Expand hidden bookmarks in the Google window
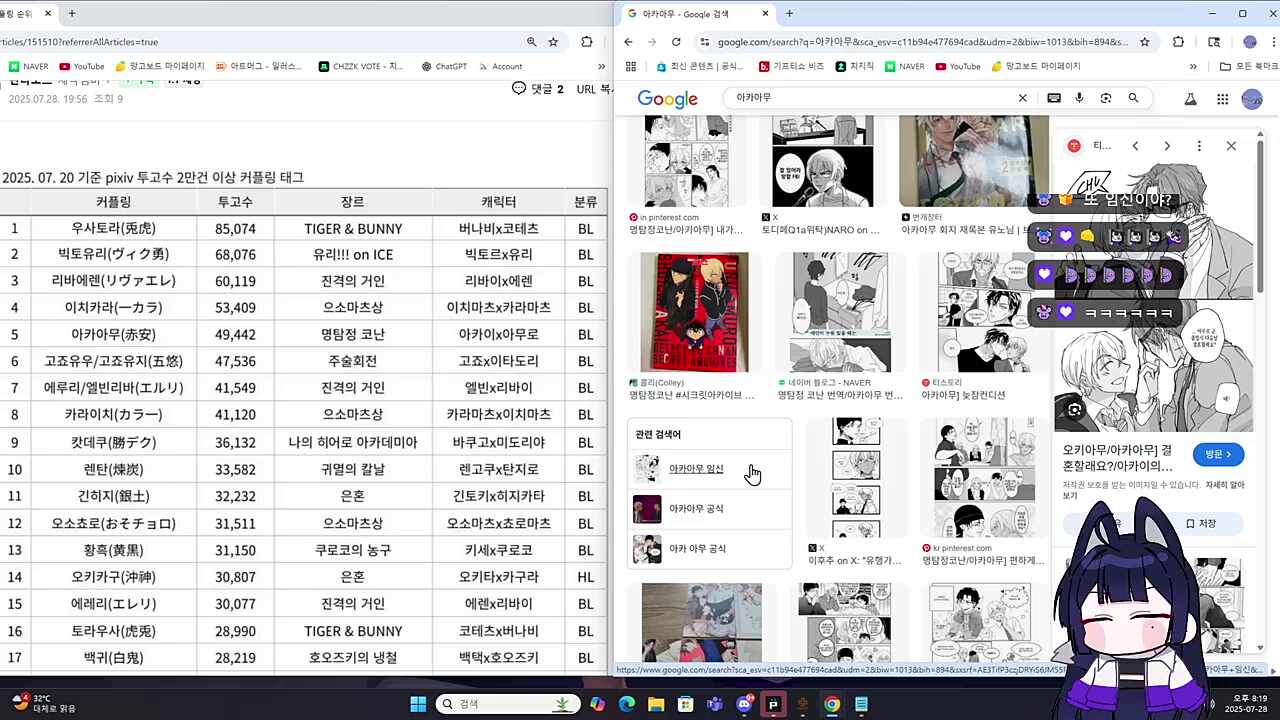This screenshot has width=1280, height=720. pyautogui.click(x=1193, y=66)
